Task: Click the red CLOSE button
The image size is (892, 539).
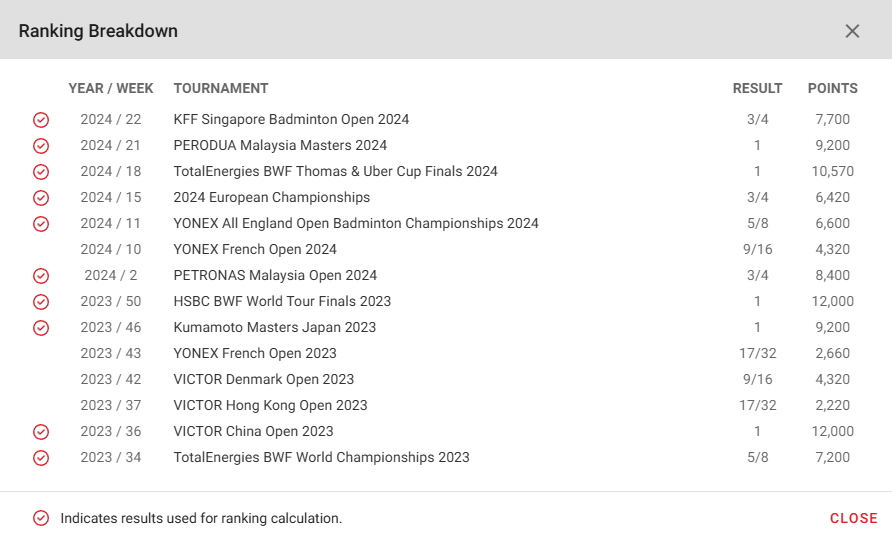Action: [x=853, y=518]
